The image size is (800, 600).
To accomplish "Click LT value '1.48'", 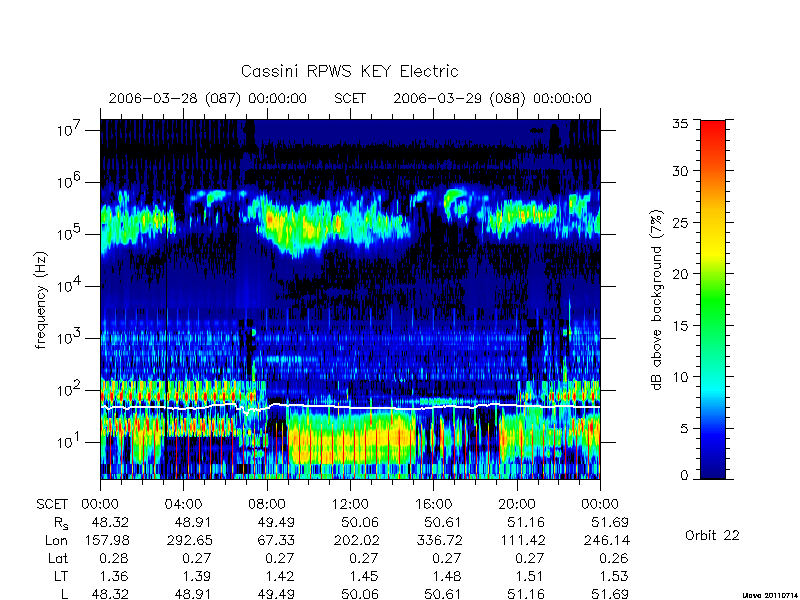I will [x=447, y=576].
